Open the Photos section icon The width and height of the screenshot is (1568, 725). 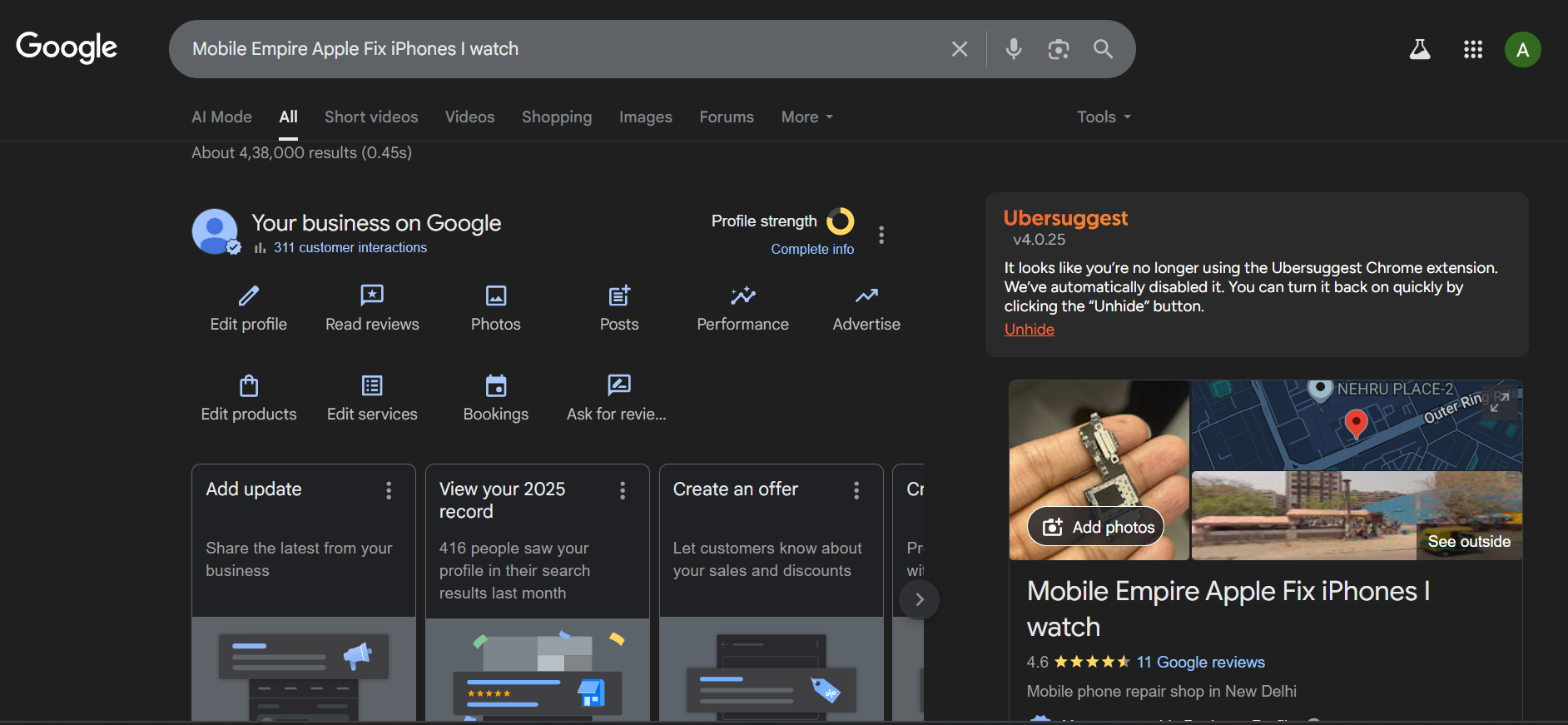coord(496,296)
